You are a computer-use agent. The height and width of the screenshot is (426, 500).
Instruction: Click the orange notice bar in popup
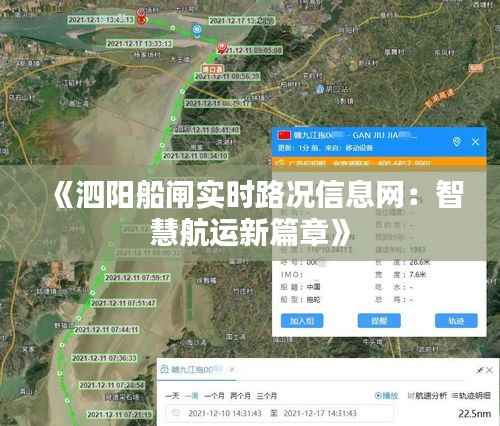[379, 163]
